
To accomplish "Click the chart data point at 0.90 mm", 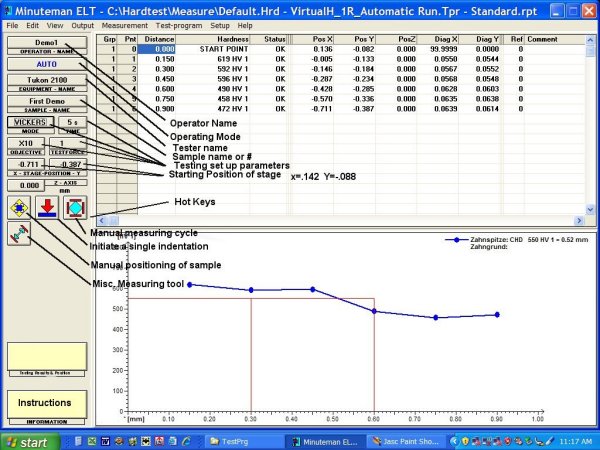I will pyautogui.click(x=497, y=315).
